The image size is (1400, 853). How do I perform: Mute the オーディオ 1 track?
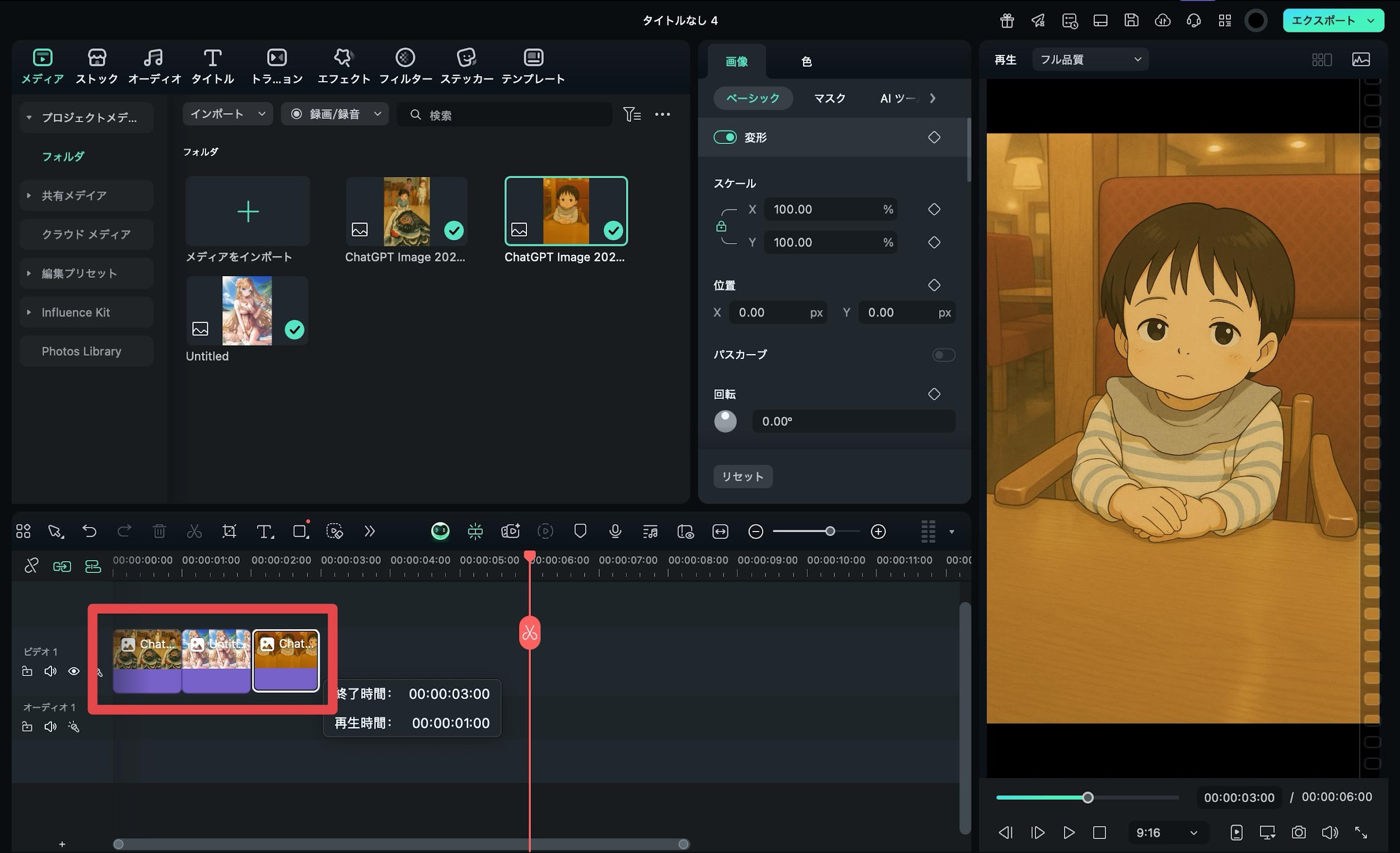[x=50, y=726]
